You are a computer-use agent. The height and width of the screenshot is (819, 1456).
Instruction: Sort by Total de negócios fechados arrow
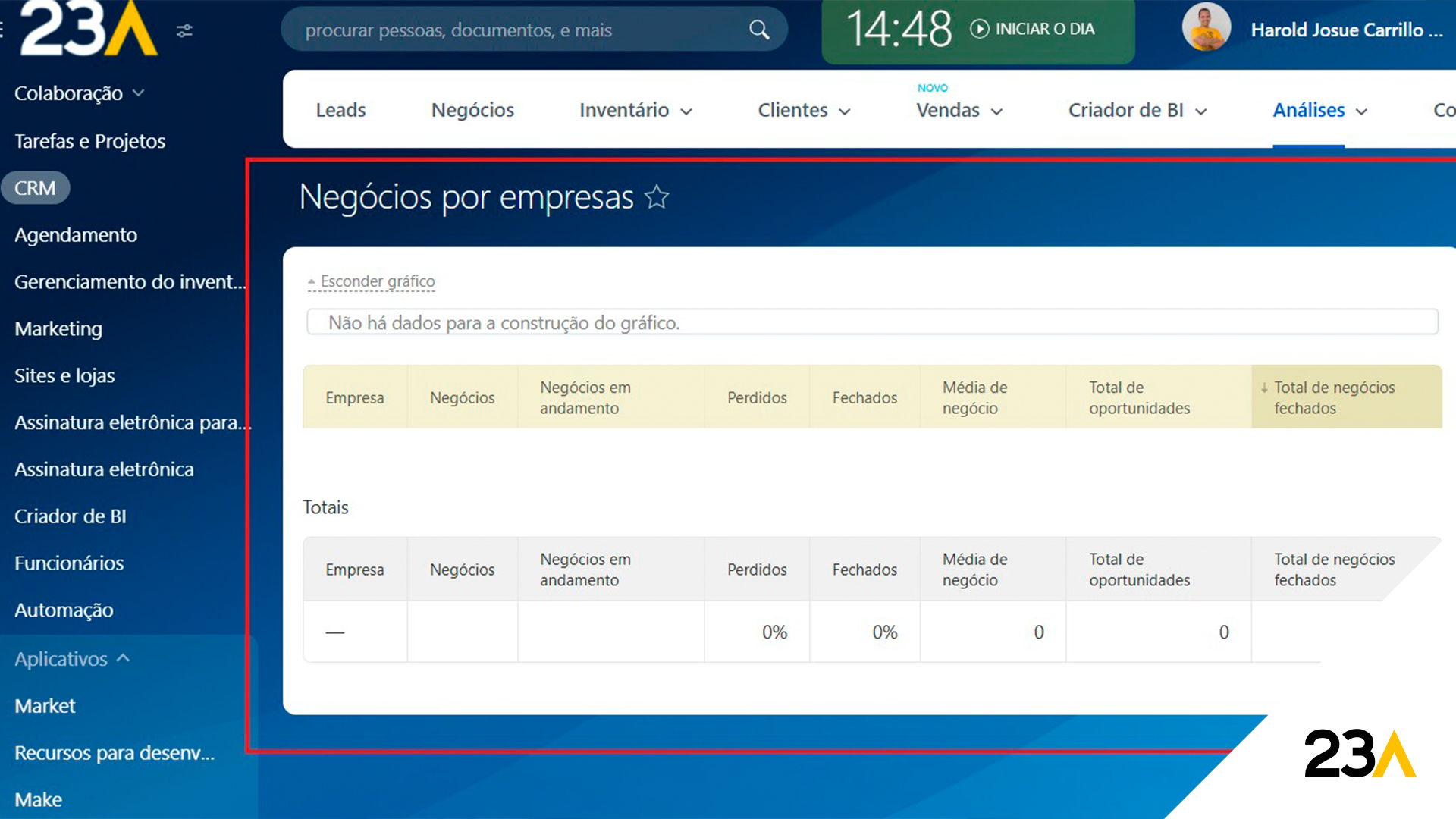(x=1264, y=388)
